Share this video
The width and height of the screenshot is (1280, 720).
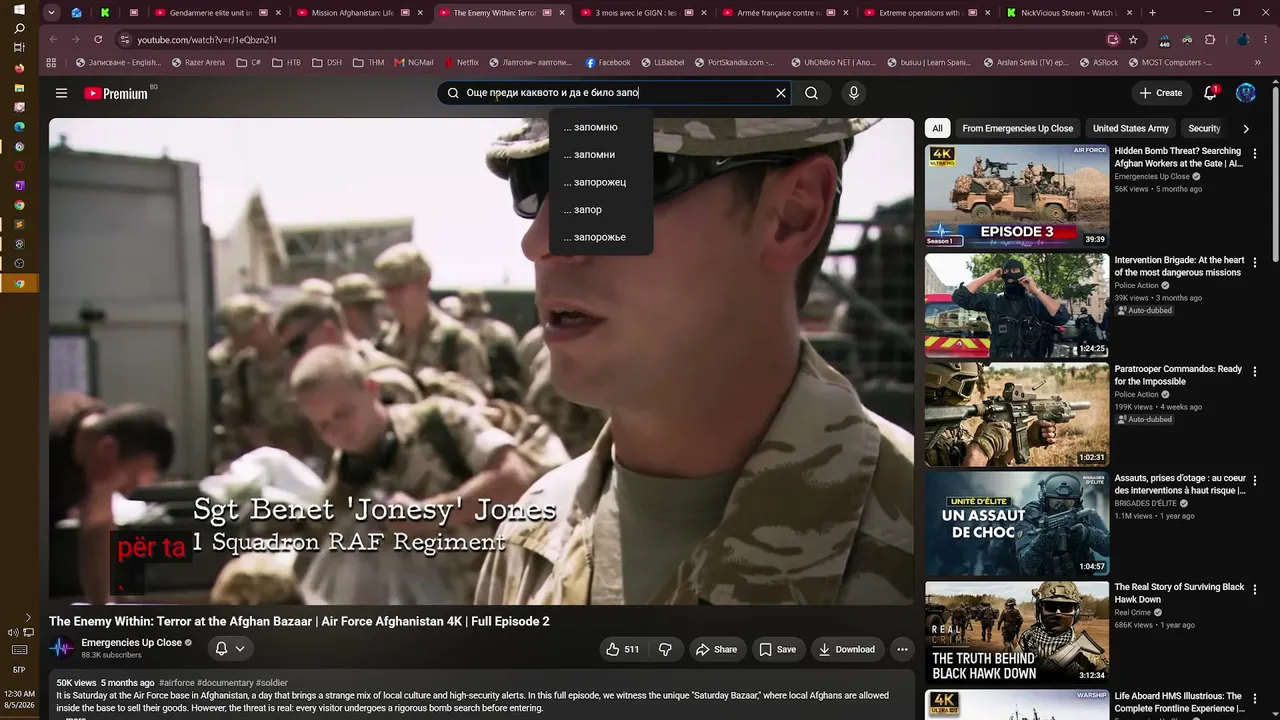pos(716,649)
